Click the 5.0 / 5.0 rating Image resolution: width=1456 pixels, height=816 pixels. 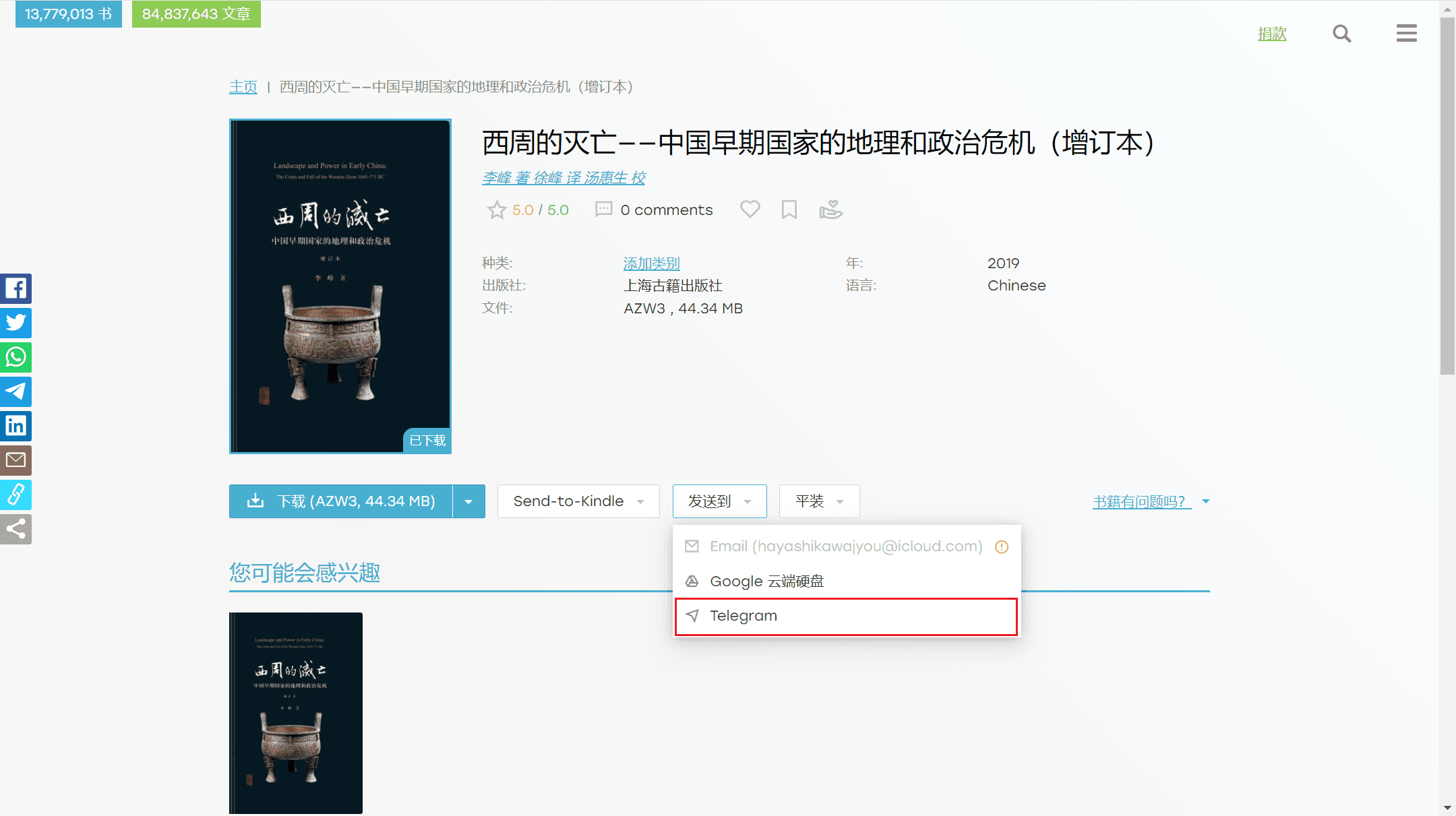[x=540, y=210]
